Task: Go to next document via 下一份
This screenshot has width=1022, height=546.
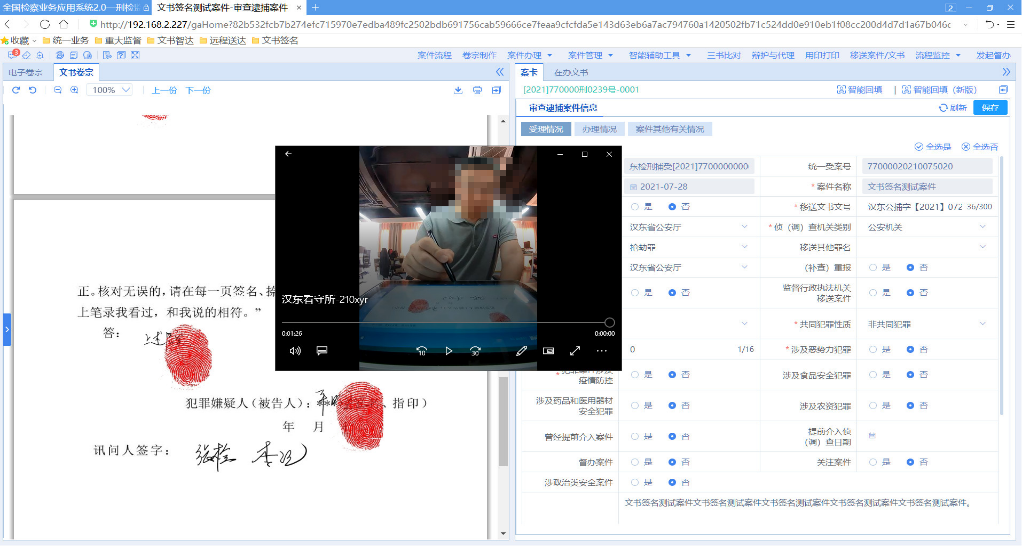Action: click(198, 90)
